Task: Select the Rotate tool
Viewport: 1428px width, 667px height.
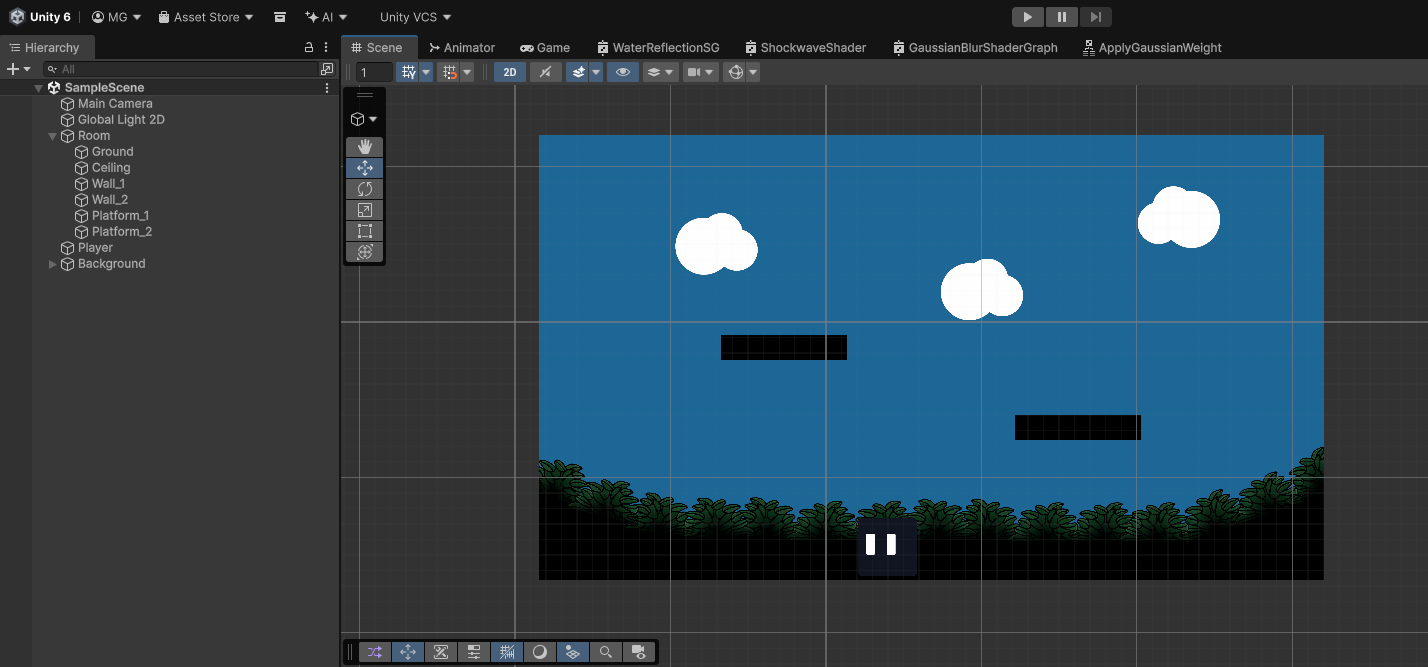Action: point(364,189)
